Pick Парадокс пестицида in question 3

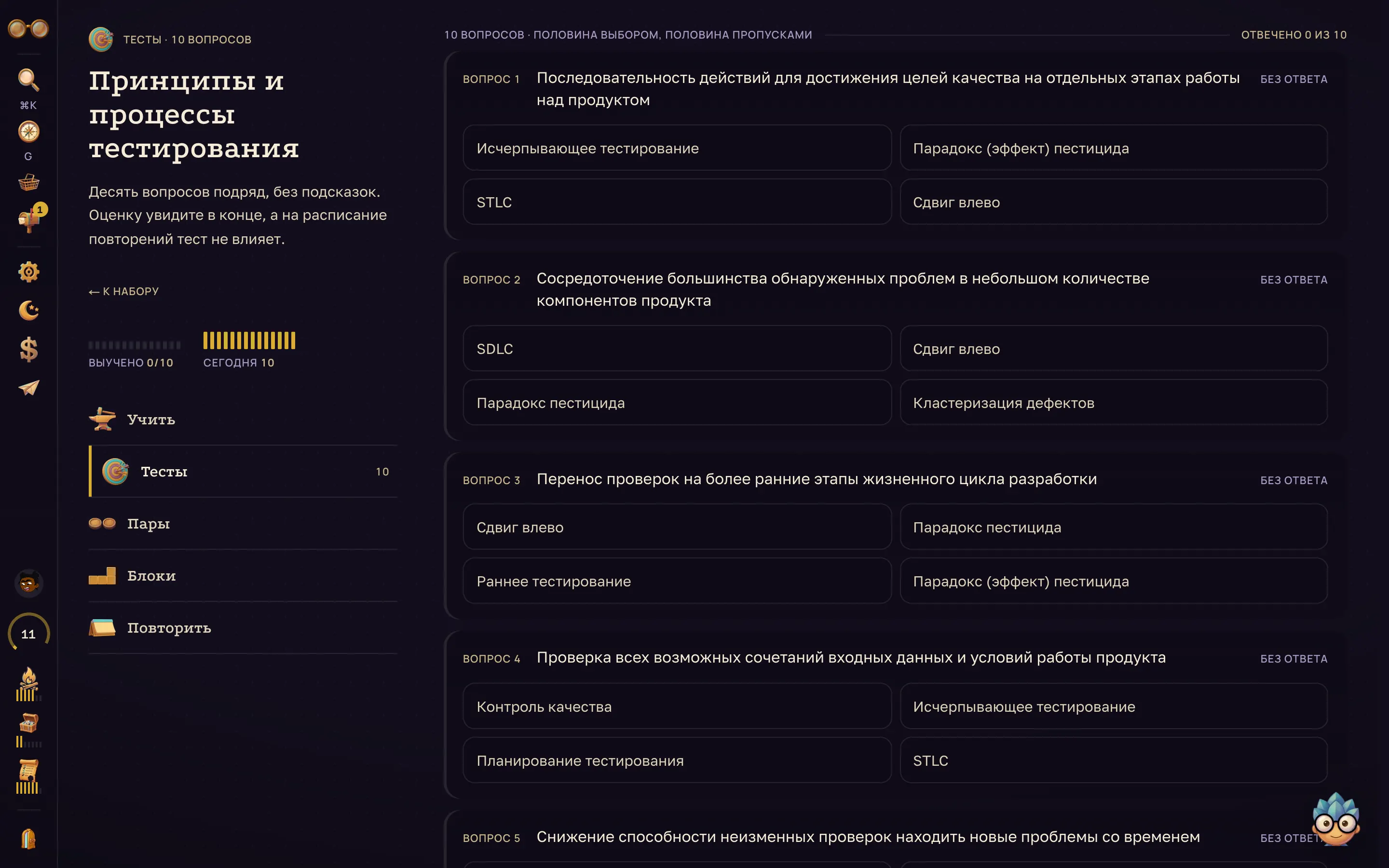[1114, 527]
